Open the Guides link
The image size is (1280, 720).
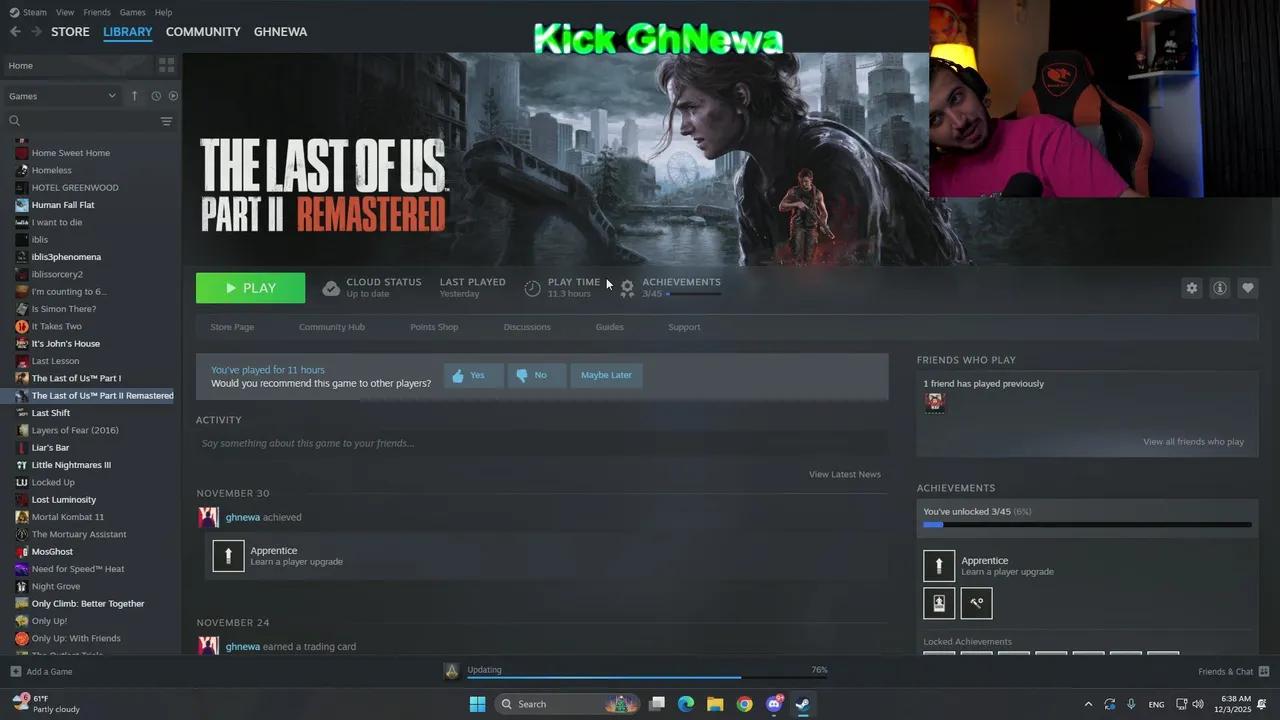coord(610,327)
